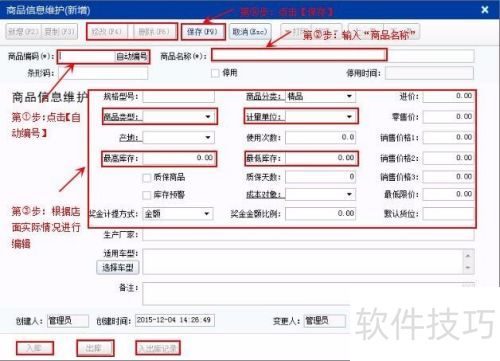Click the 最低库存 min stock field
Image resolution: width=500 pixels, height=361 pixels.
tap(320, 158)
